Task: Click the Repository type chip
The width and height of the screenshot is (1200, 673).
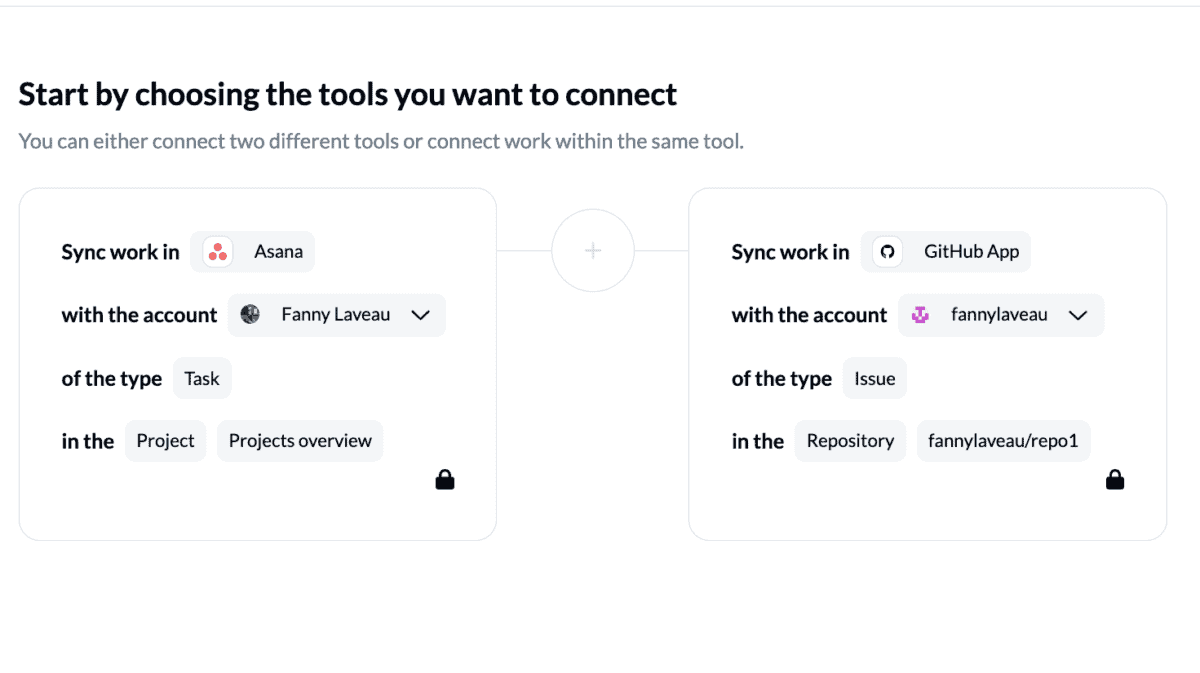Action: [x=850, y=440]
